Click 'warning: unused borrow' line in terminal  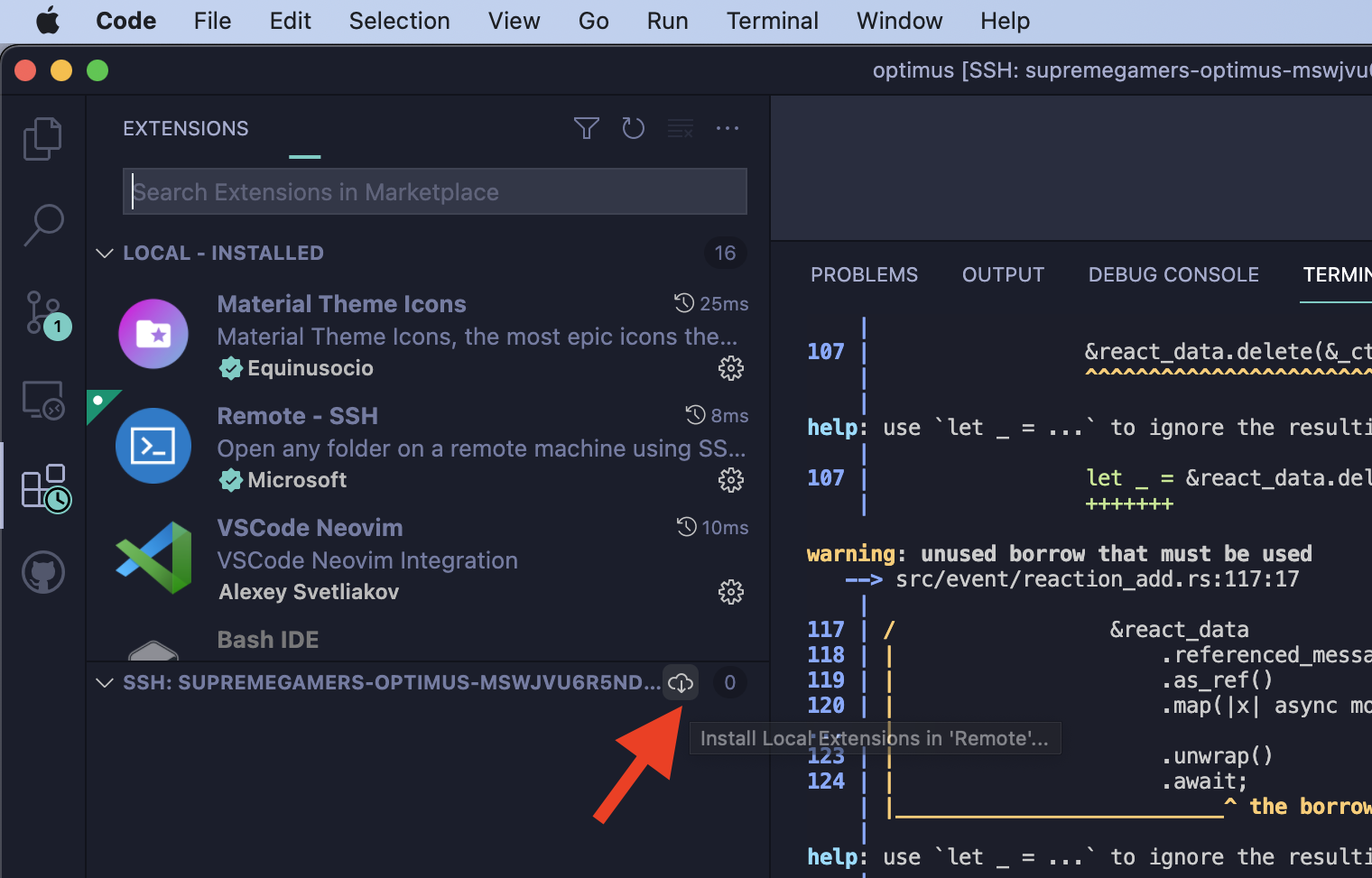[x=1060, y=554]
